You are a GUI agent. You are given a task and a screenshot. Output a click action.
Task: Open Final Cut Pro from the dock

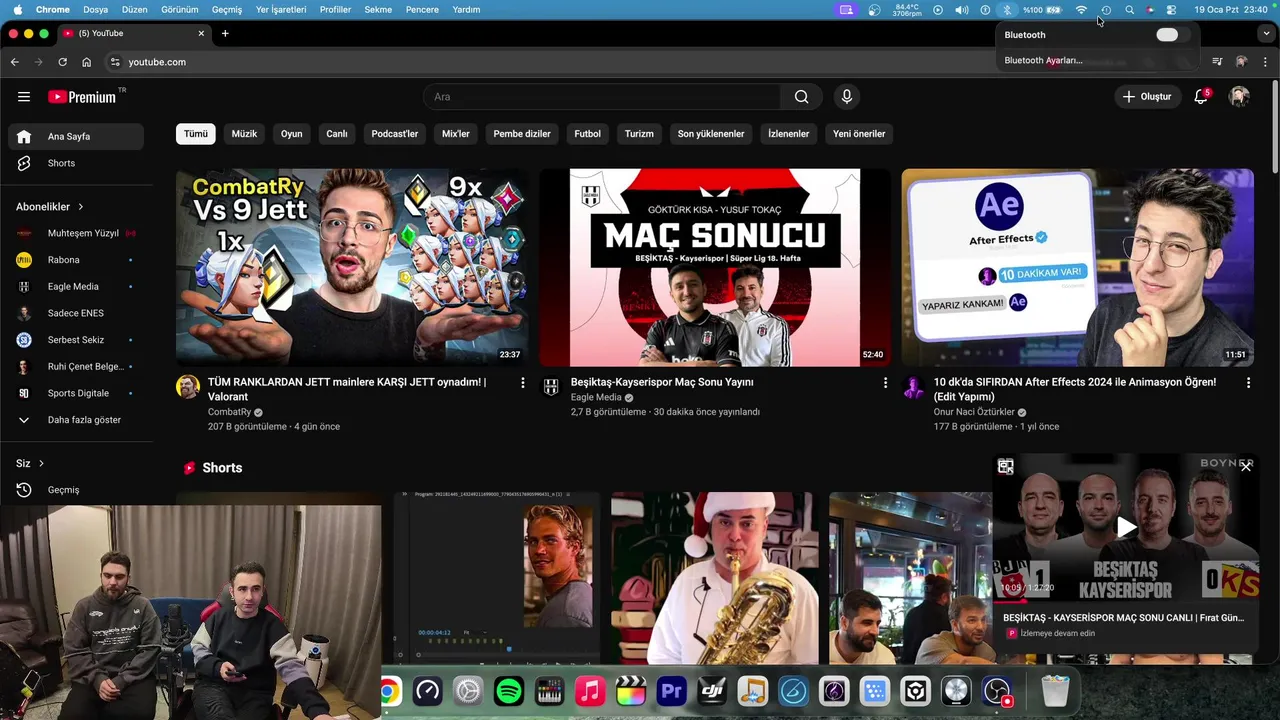click(x=630, y=691)
